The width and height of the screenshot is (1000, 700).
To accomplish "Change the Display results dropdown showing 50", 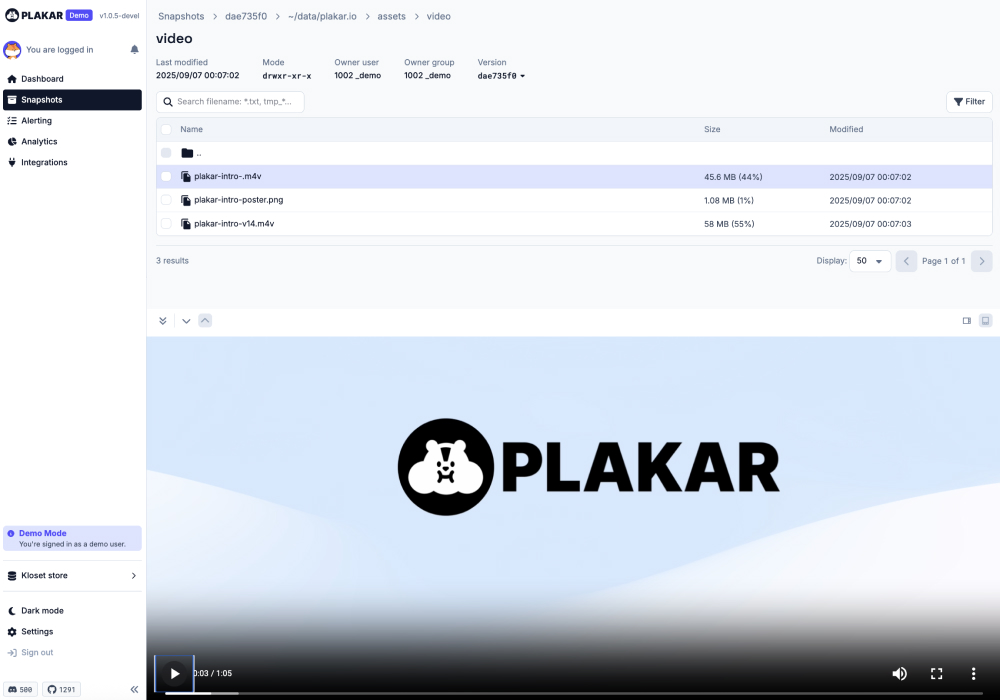I will point(869,260).
